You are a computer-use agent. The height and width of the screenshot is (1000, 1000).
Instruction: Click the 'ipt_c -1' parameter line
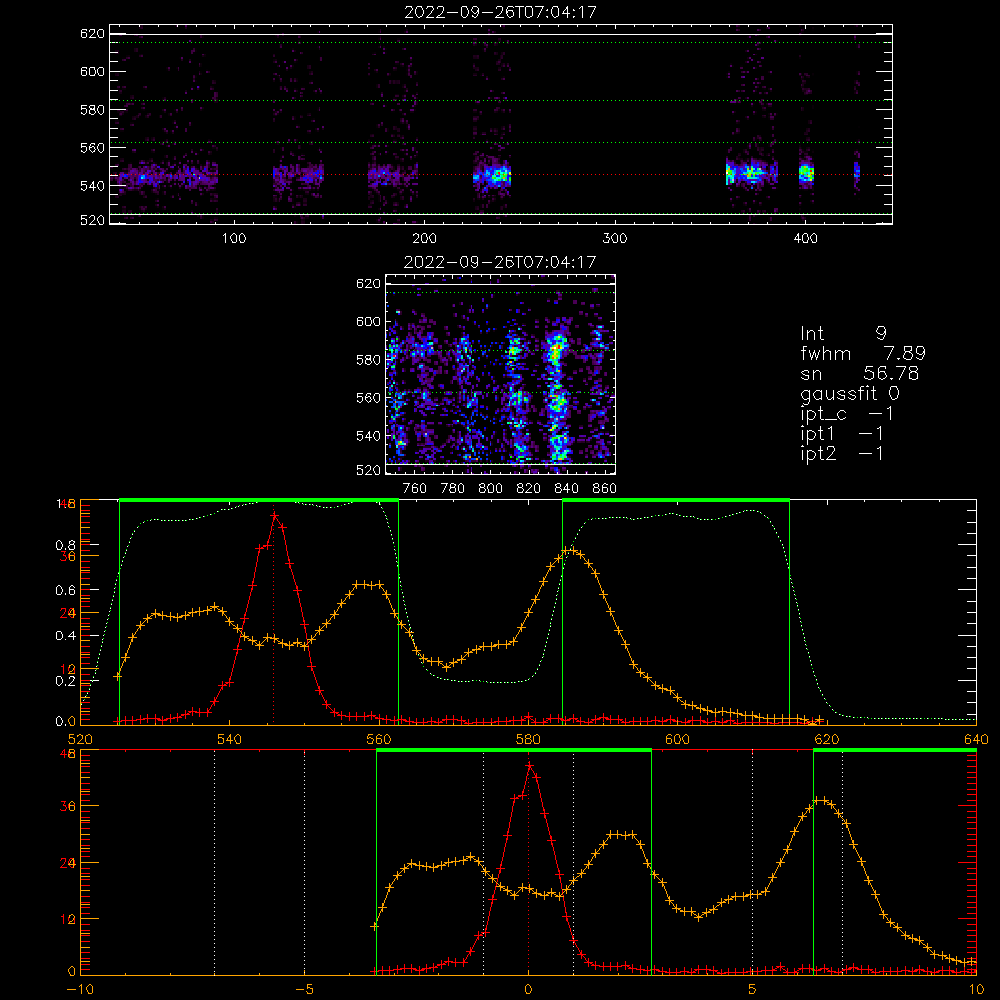point(847,415)
